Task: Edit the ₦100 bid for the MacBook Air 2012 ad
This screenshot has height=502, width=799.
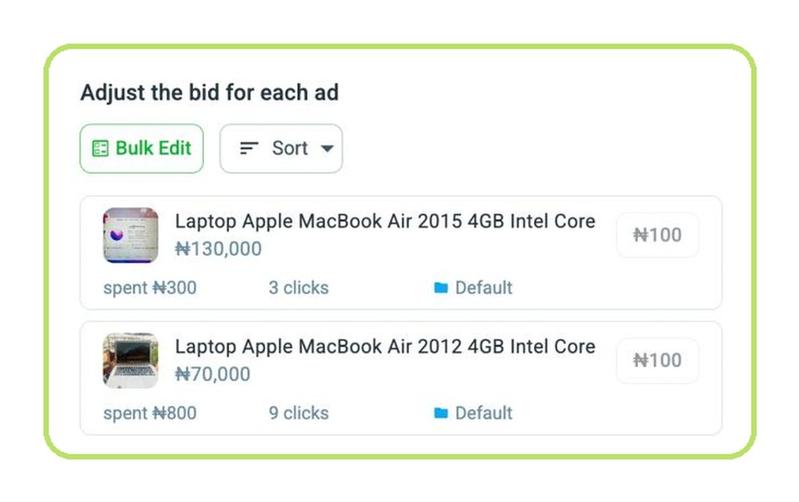Action: pos(657,360)
